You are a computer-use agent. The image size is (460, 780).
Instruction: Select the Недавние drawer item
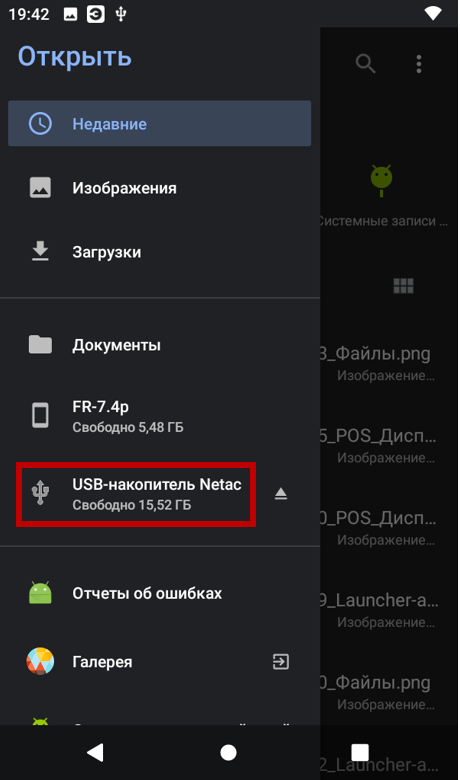pos(160,123)
